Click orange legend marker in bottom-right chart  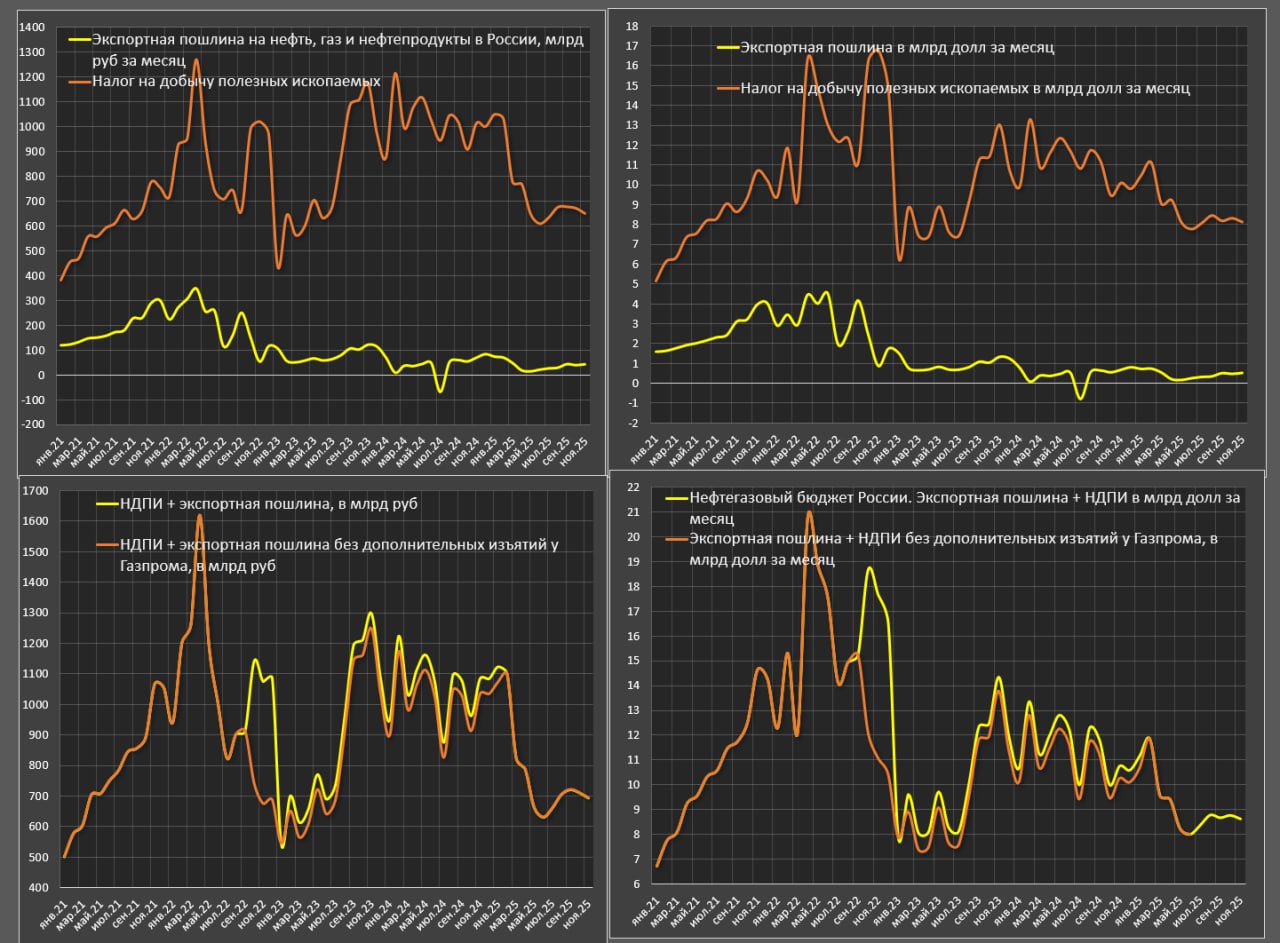click(x=677, y=539)
